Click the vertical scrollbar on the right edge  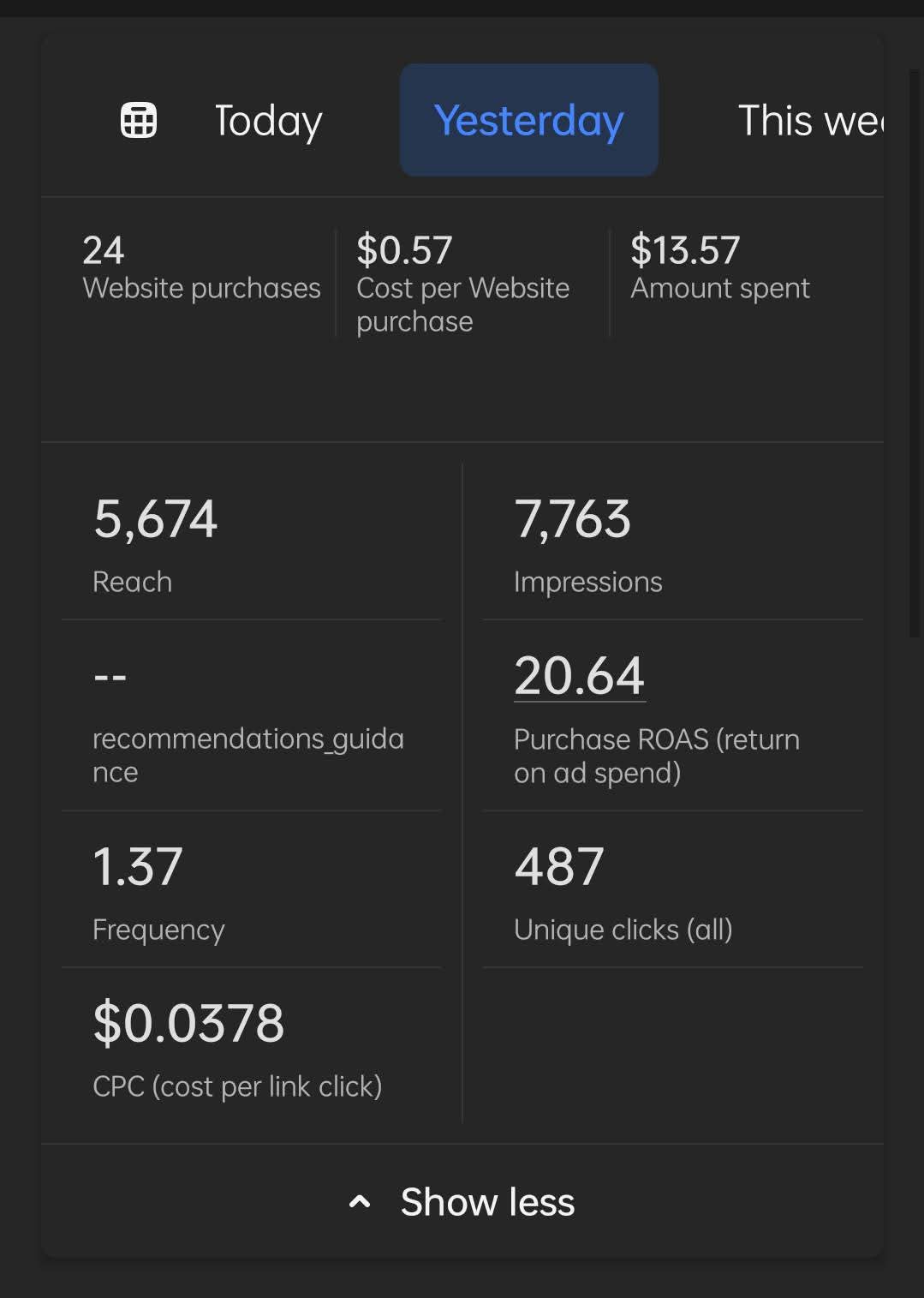click(x=914, y=351)
